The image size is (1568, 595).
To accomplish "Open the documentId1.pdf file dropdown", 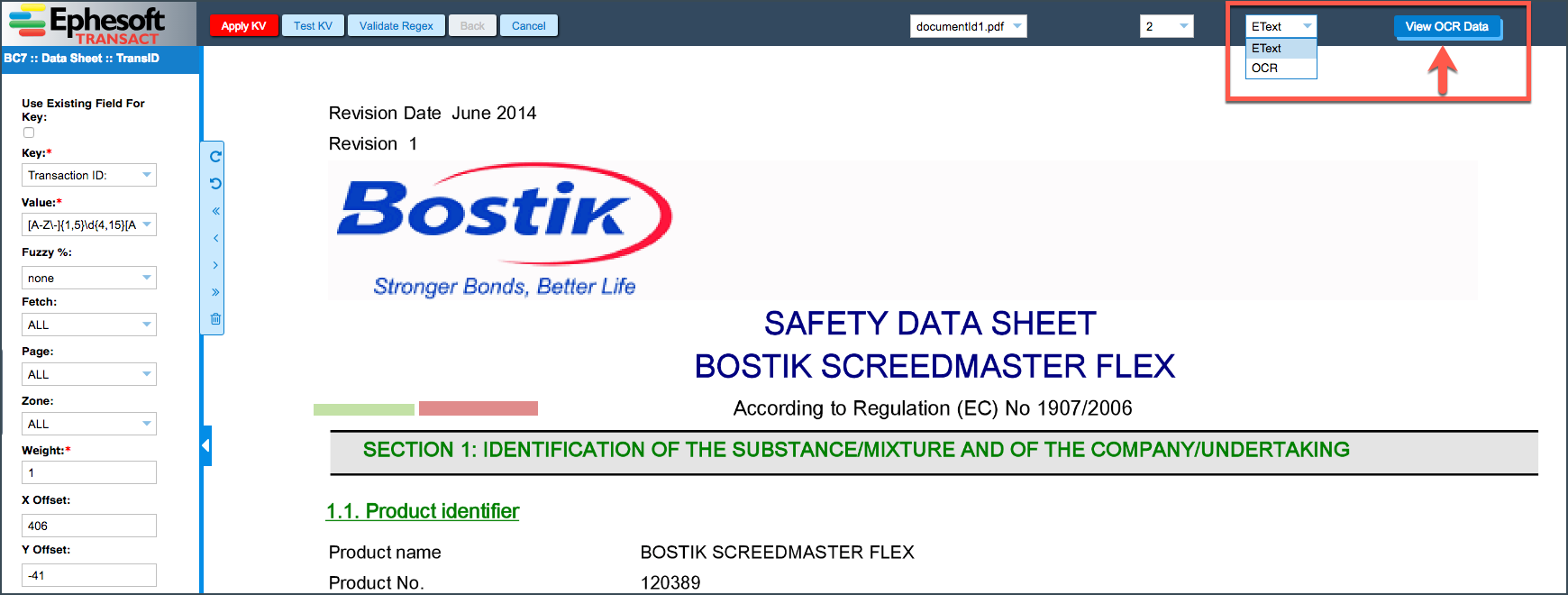I will pyautogui.click(x=969, y=26).
